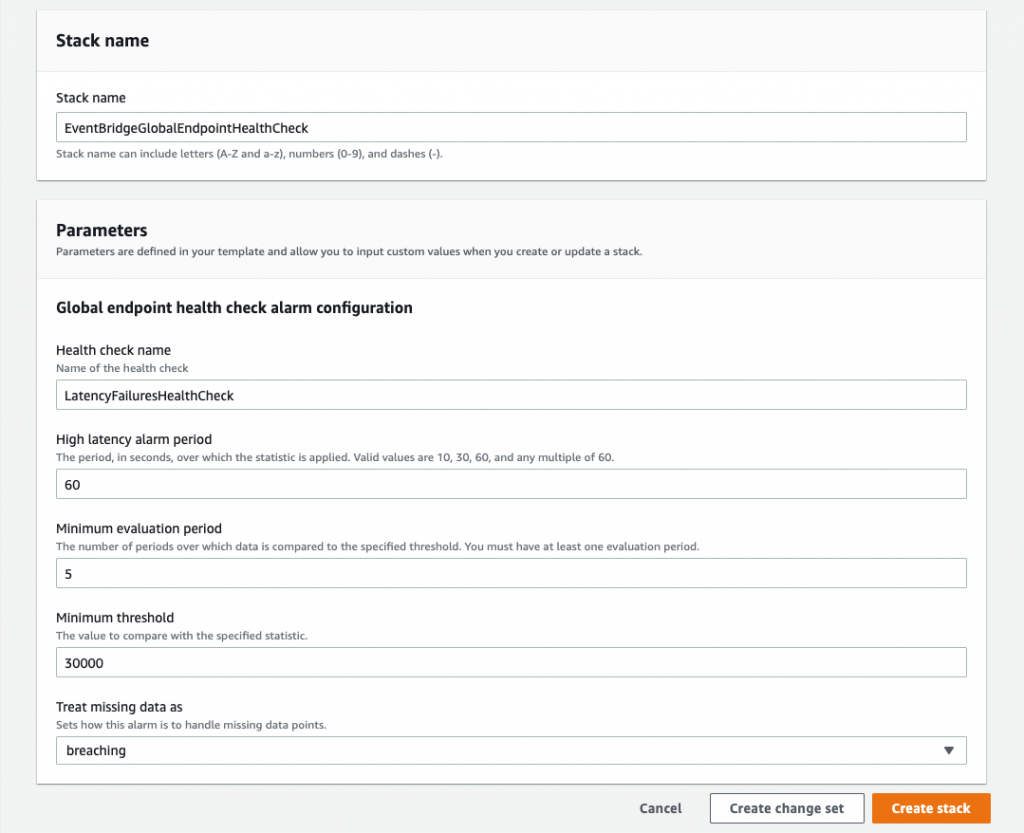Cancel the stack creation
The width and height of the screenshot is (1024, 833).
[x=660, y=808]
